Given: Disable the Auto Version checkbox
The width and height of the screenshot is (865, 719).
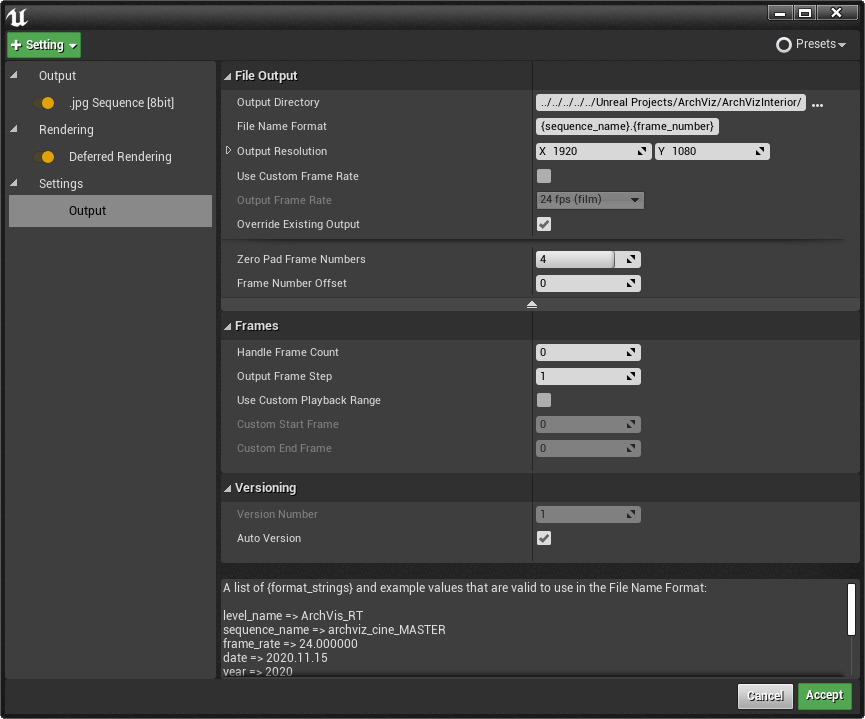Looking at the screenshot, I should pyautogui.click(x=544, y=538).
